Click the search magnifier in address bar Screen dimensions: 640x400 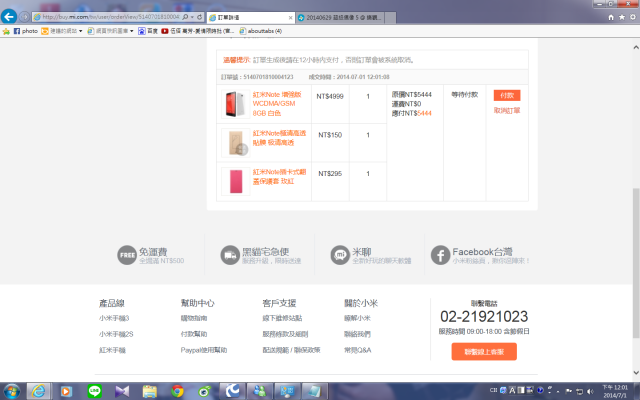click(185, 17)
